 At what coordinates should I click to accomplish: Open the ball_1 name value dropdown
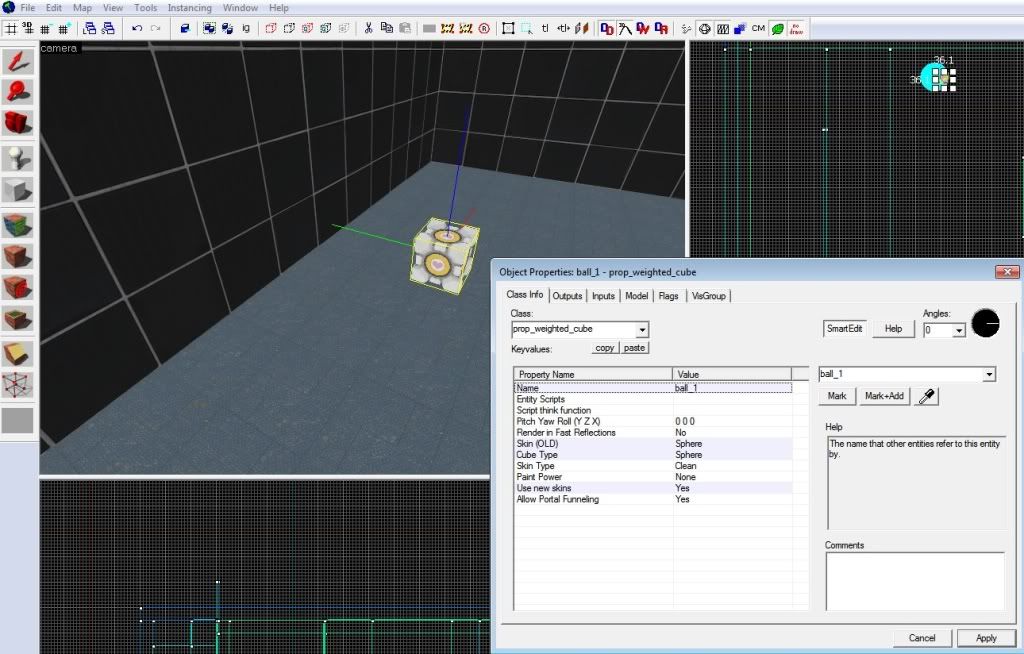pyautogui.click(x=989, y=374)
